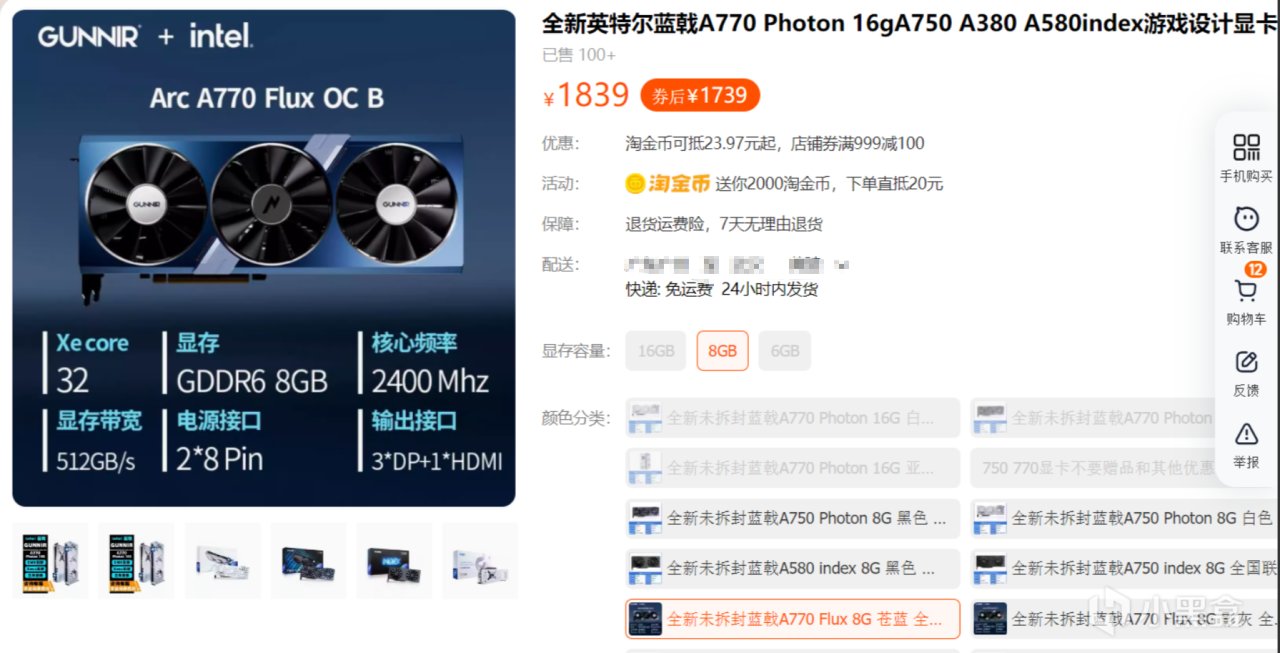The width and height of the screenshot is (1280, 653).
Task: Choose the 8GB memory capacity option
Action: pyautogui.click(x=722, y=351)
